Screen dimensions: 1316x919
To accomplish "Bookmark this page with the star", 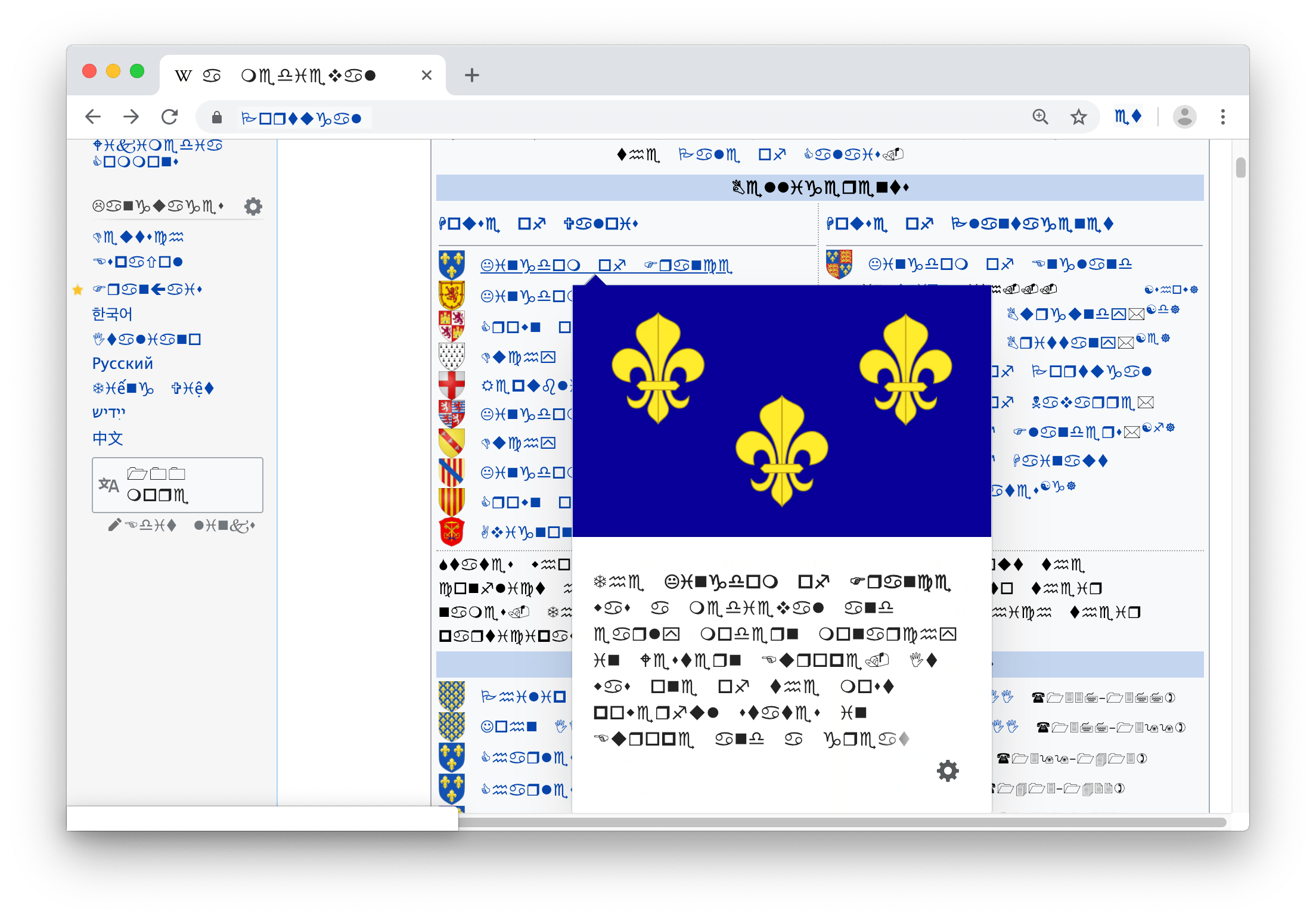I will (1078, 117).
